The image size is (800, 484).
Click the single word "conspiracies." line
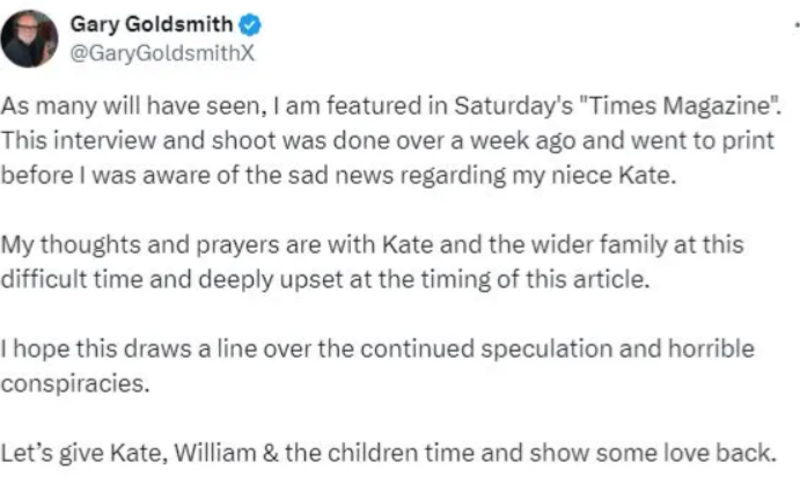(75, 384)
